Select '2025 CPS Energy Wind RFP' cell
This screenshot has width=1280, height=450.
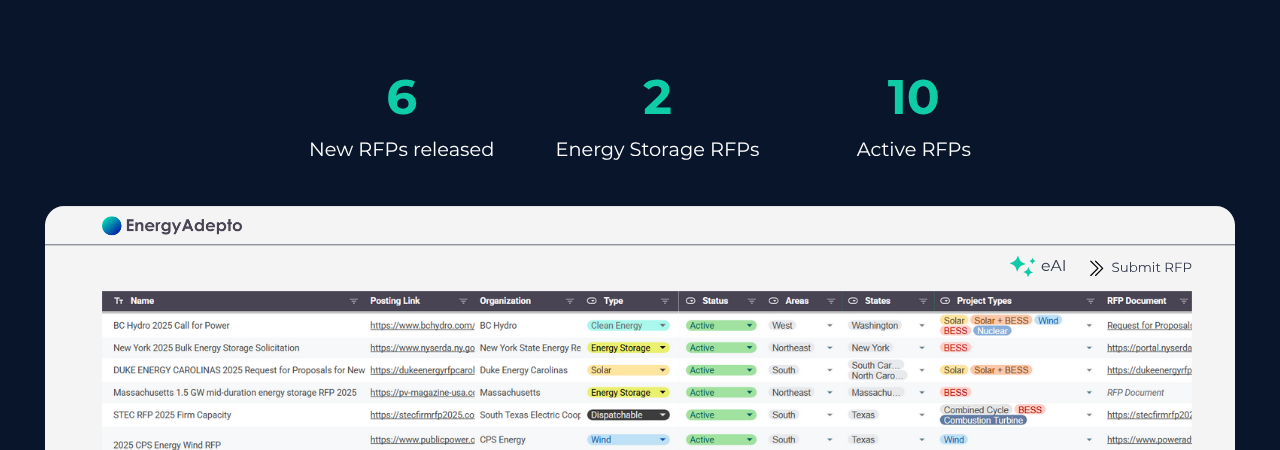167,444
